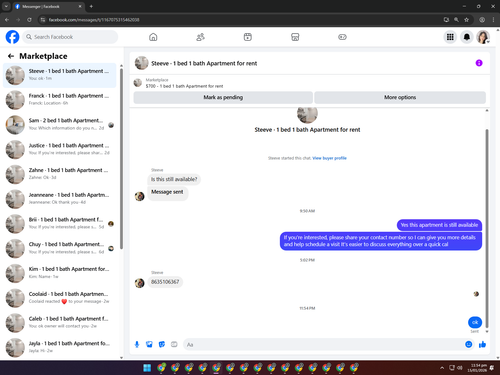Image resolution: width=500 pixels, height=375 pixels.
Task: Open Brii conversation in chat list
Action: point(60,223)
